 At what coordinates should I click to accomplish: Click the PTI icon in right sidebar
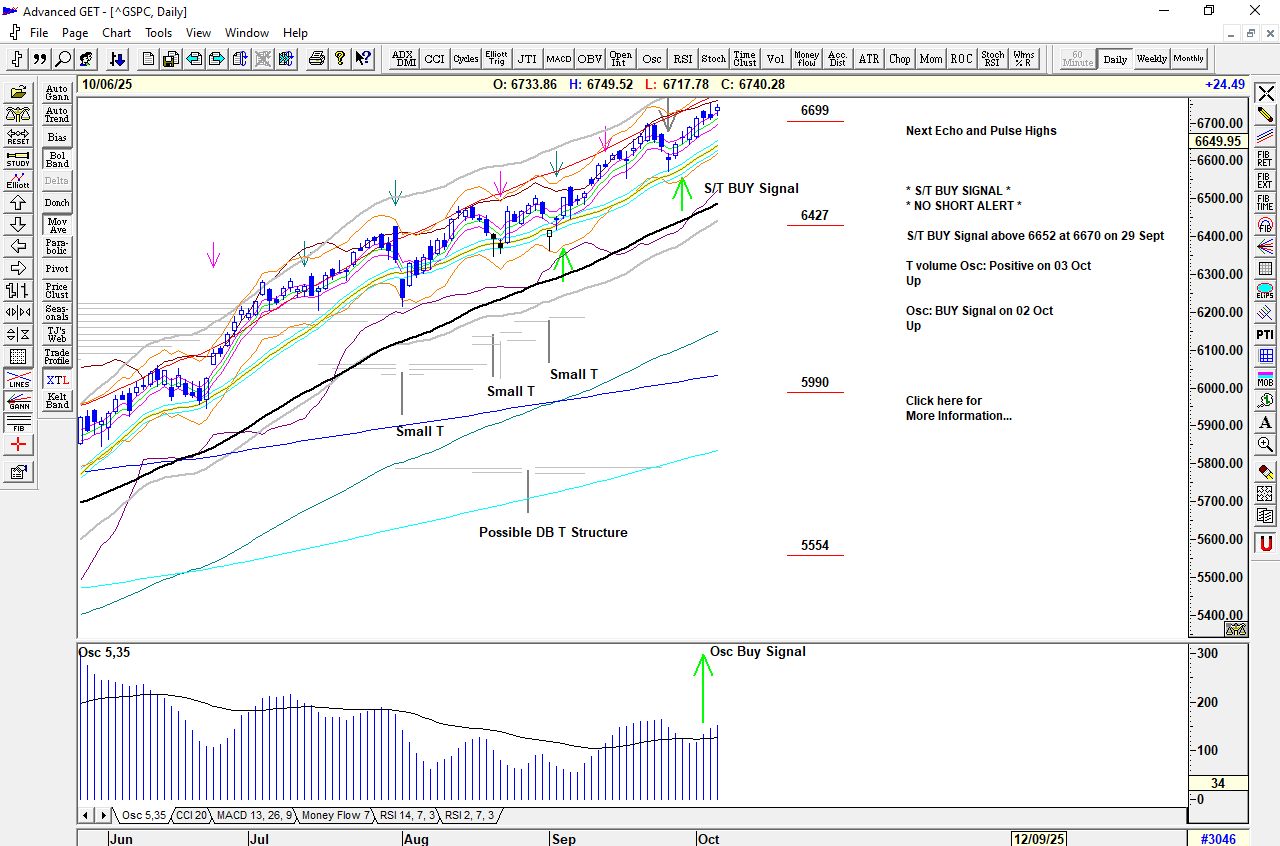coord(1265,332)
